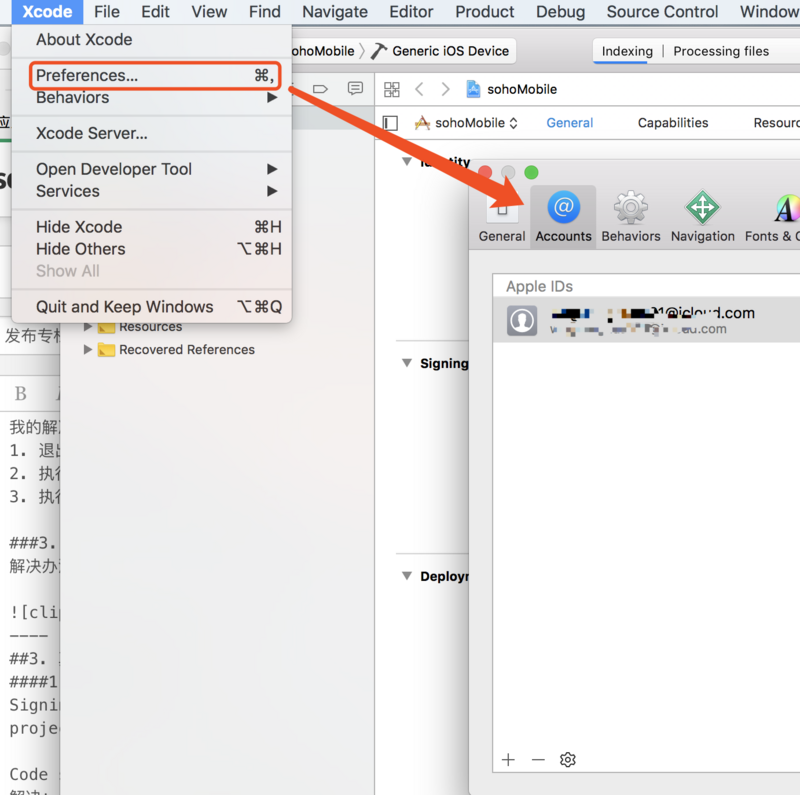Click the Processing files status text
Viewport: 800px width, 795px height.
click(721, 51)
